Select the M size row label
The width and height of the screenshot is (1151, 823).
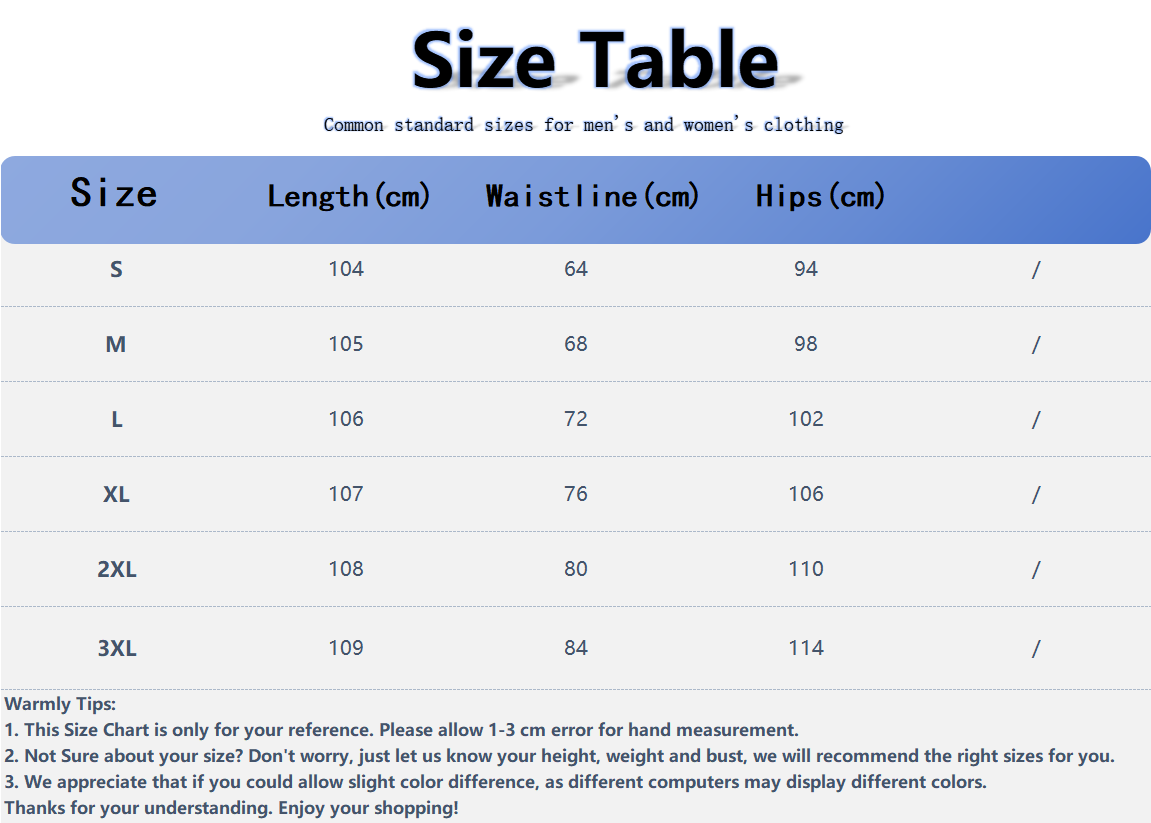click(x=116, y=344)
